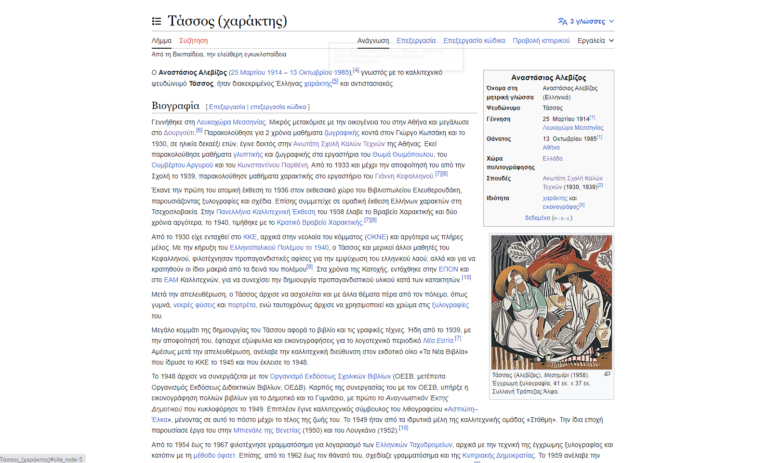View the Προβολή ιστορικού history tab
The height and width of the screenshot is (463, 768).
(541, 41)
